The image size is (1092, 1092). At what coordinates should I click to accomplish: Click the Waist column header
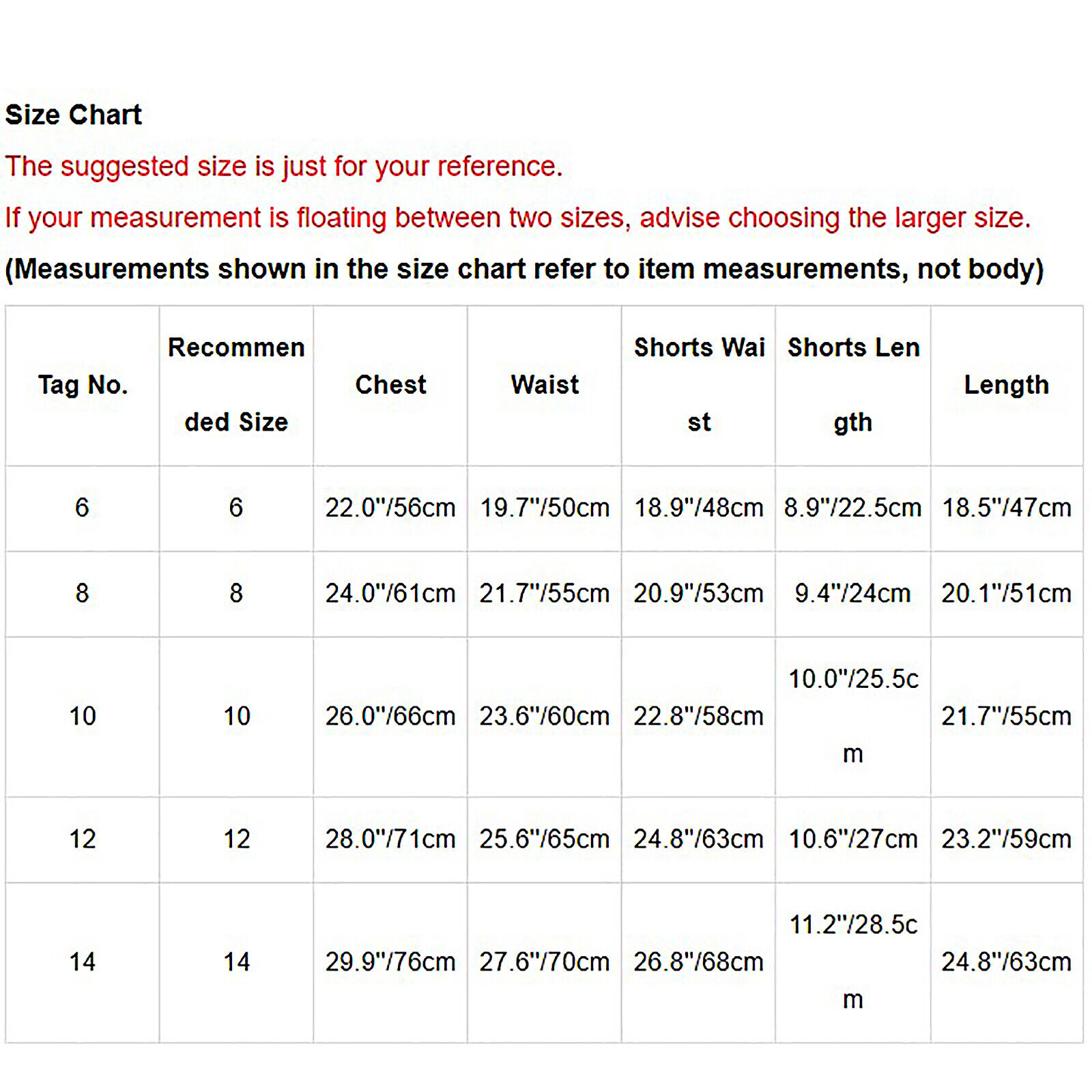click(x=545, y=386)
